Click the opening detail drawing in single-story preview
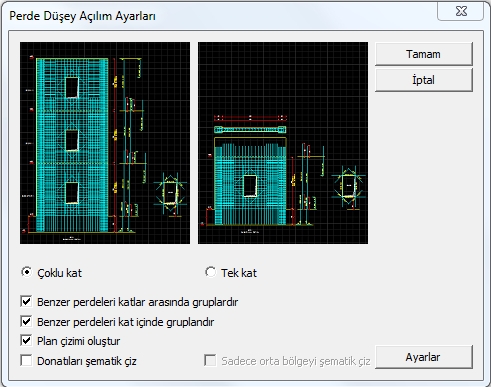Screen dimensions: 491x387 pyautogui.click(x=349, y=187)
